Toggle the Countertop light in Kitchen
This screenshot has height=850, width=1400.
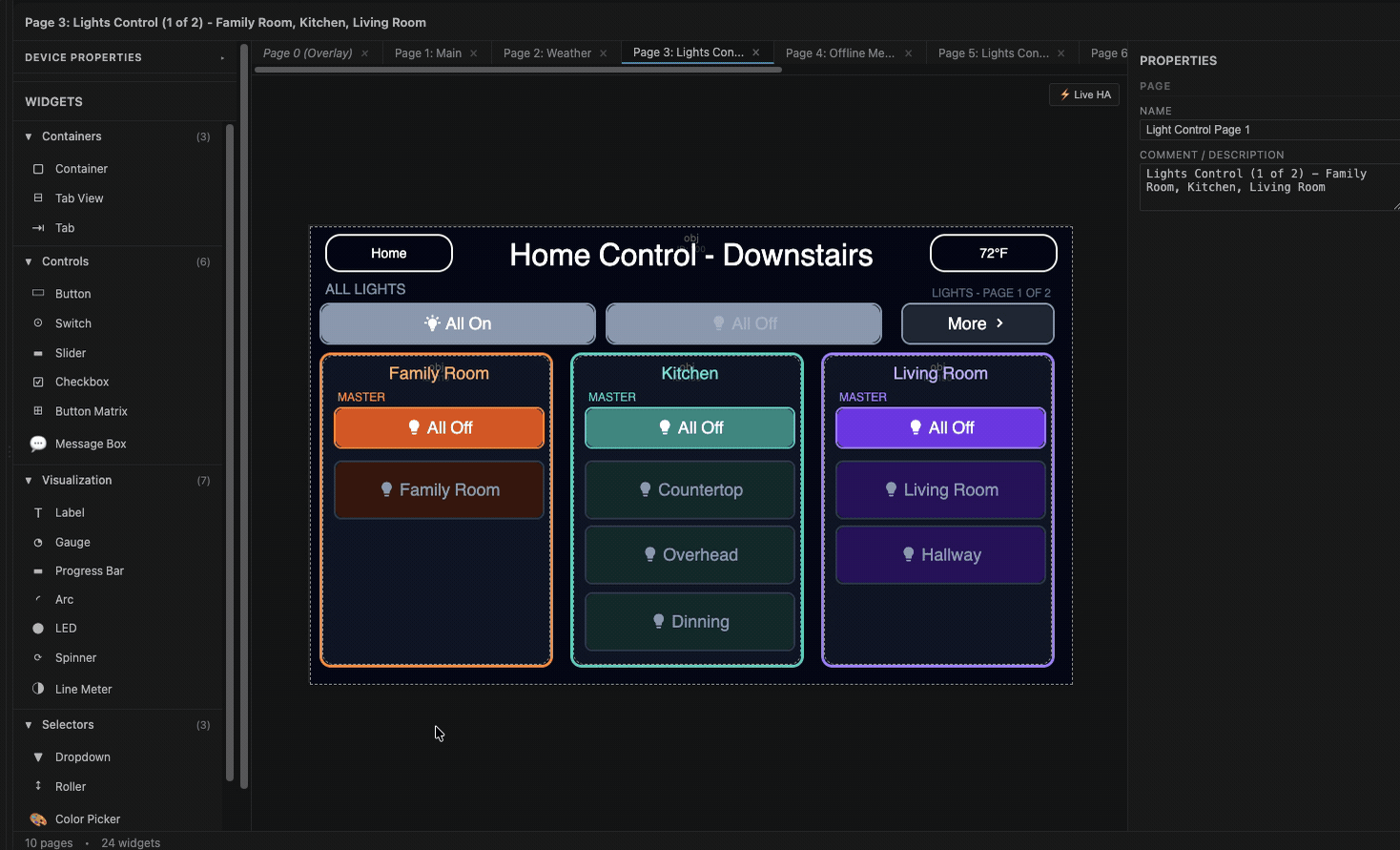(690, 489)
